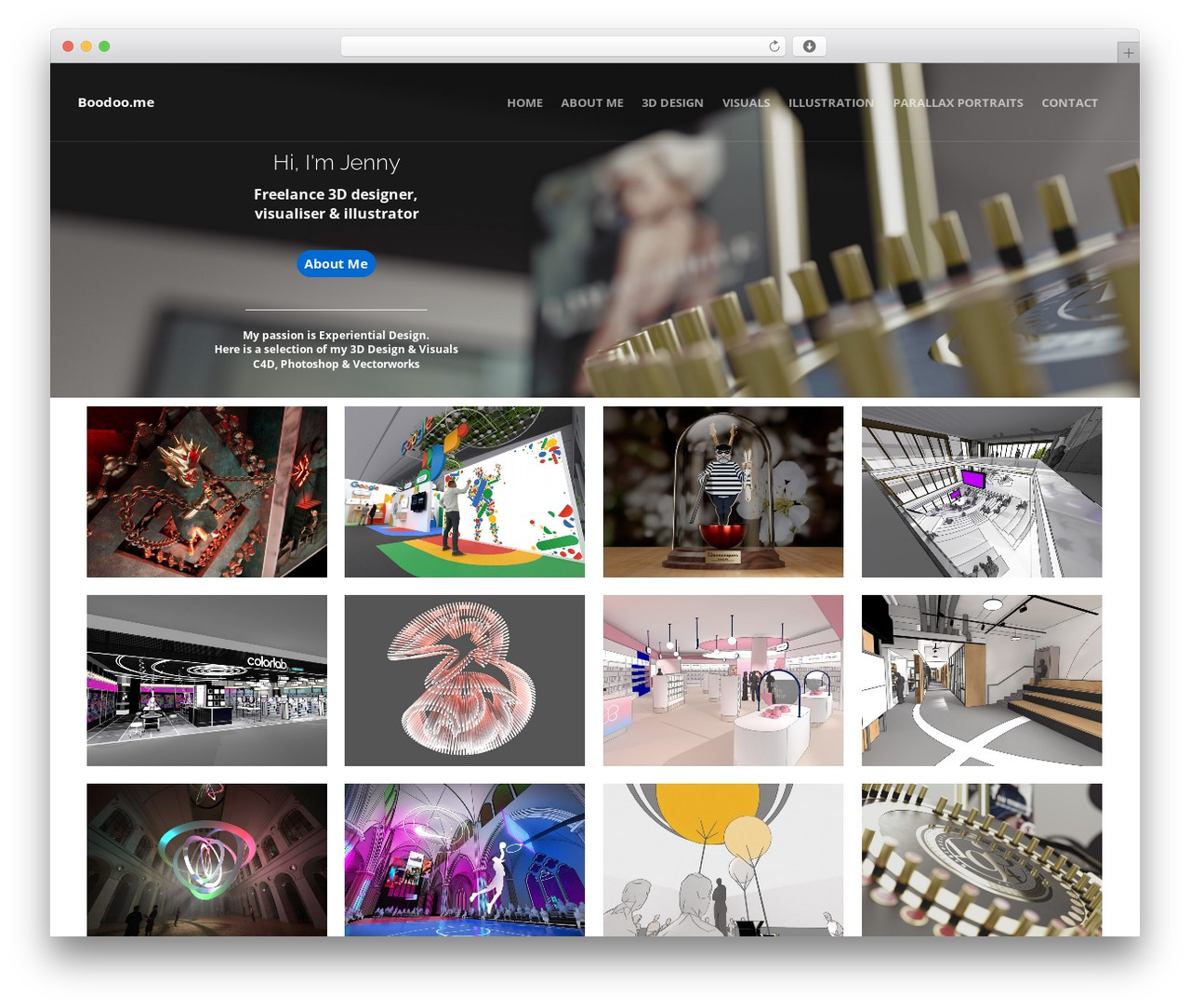Click the red close window button
Viewport: 1190px width, 1008px height.
point(68,46)
